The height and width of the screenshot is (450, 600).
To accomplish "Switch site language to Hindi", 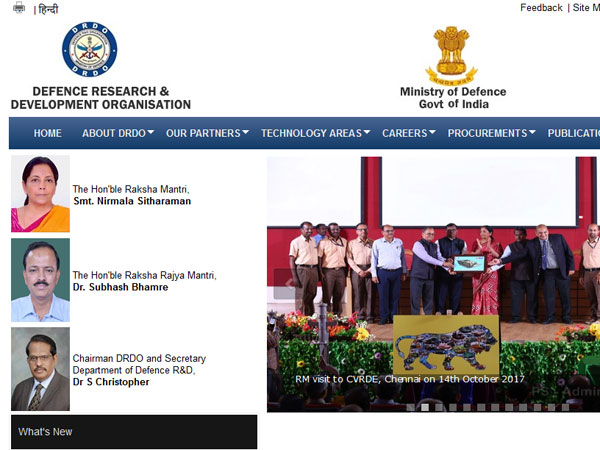I will coord(48,9).
